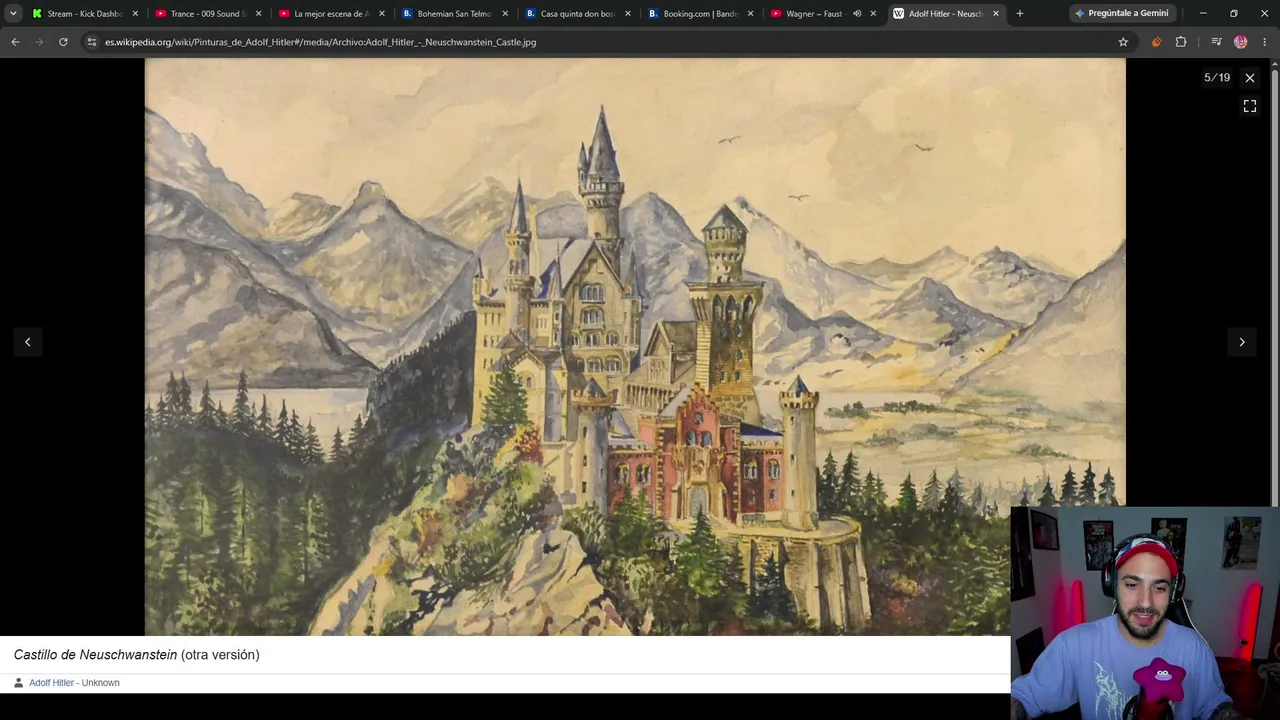
Task: Click the caption 'Castillo de Neuschwanstein (otra versión)'
Action: point(136,655)
